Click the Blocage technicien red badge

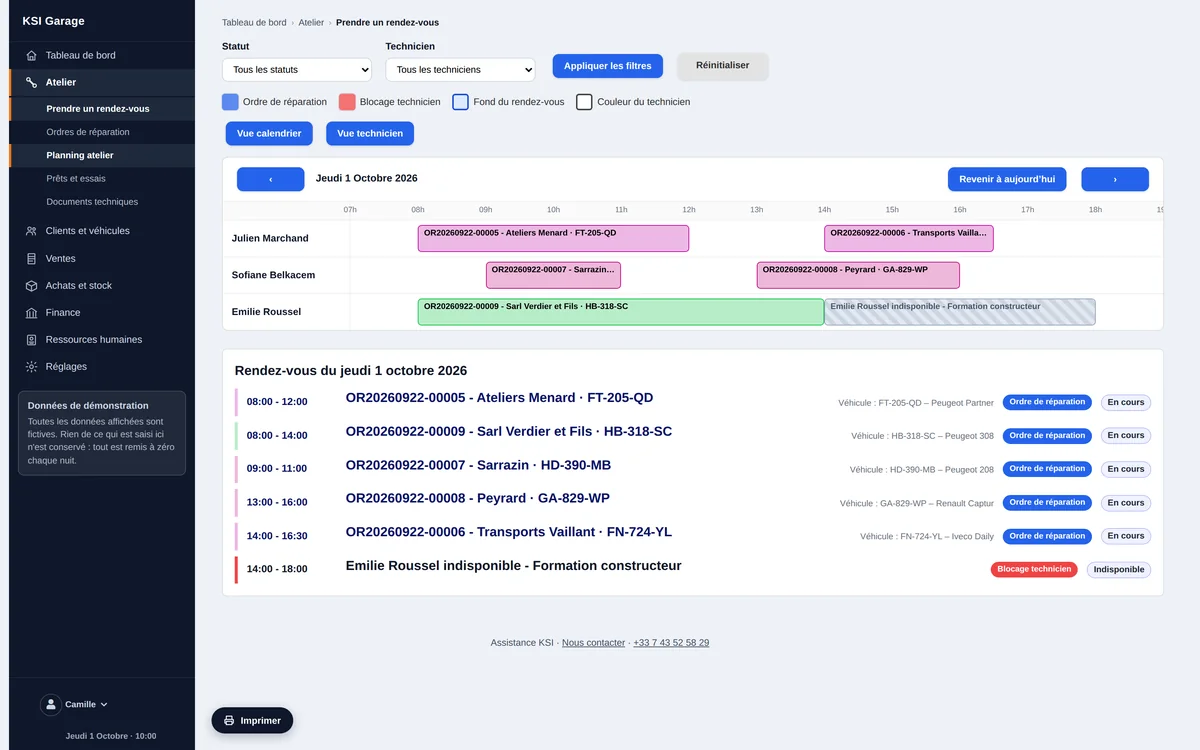click(1035, 569)
